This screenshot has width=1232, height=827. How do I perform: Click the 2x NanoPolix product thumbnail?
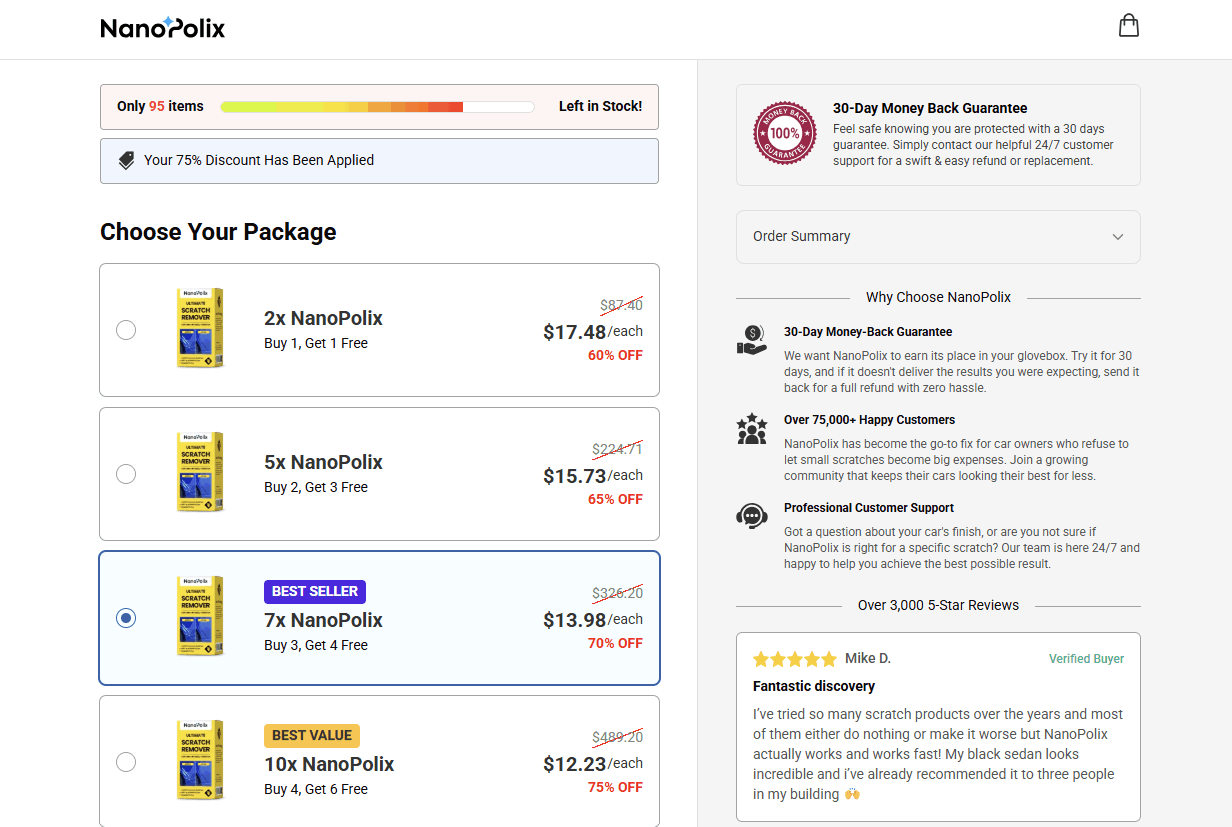[200, 328]
